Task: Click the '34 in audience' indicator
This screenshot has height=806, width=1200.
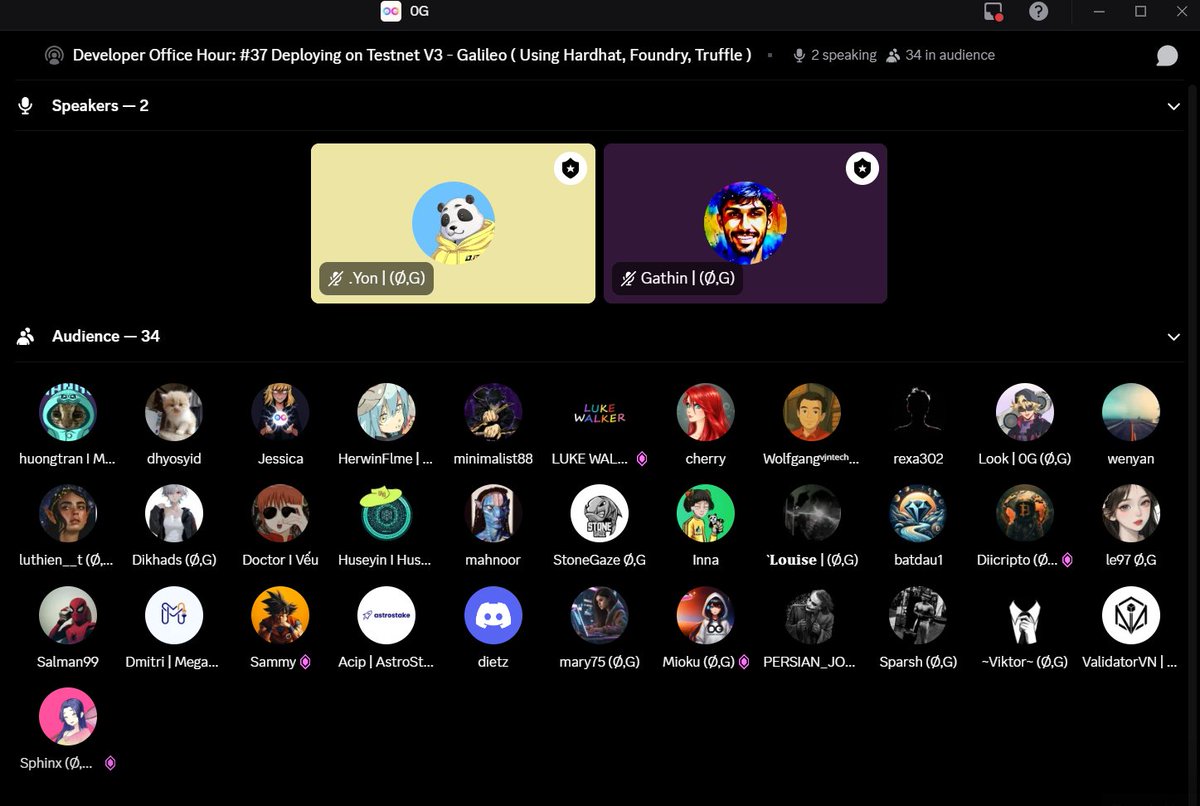Action: [940, 56]
